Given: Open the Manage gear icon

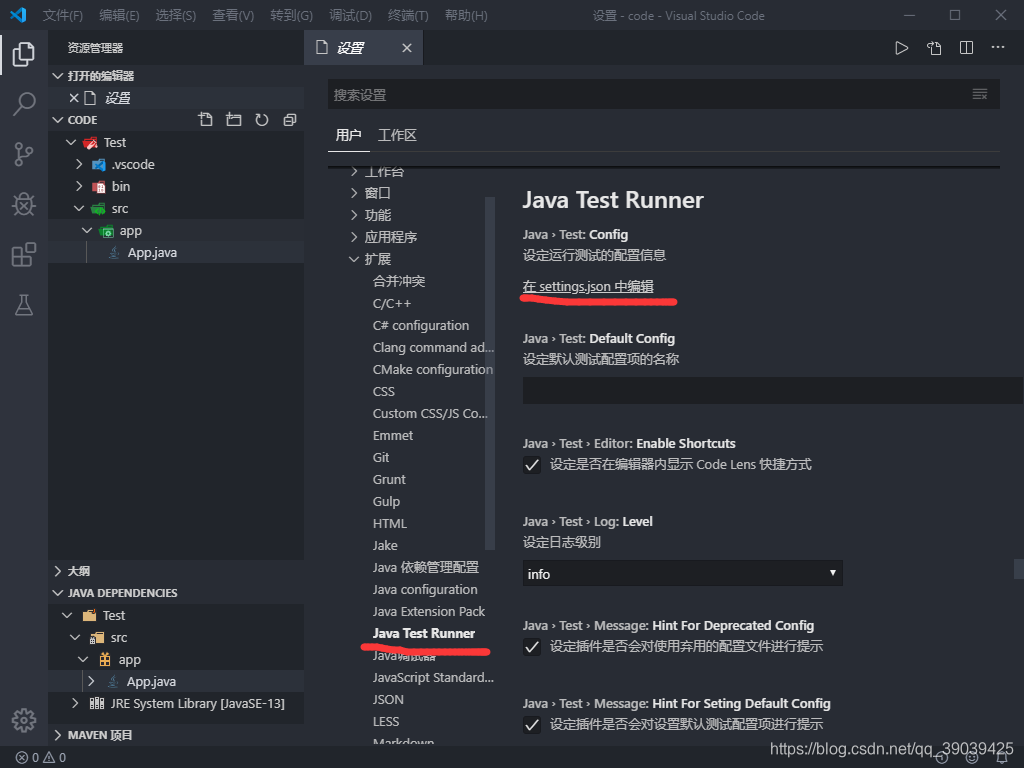Looking at the screenshot, I should tap(24, 720).
